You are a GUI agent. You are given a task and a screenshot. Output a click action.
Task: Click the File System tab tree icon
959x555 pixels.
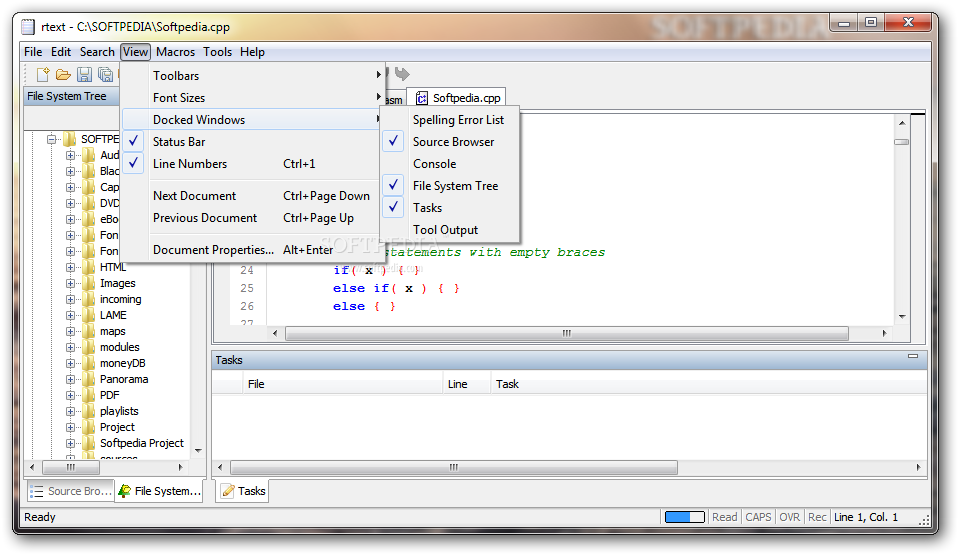click(125, 491)
